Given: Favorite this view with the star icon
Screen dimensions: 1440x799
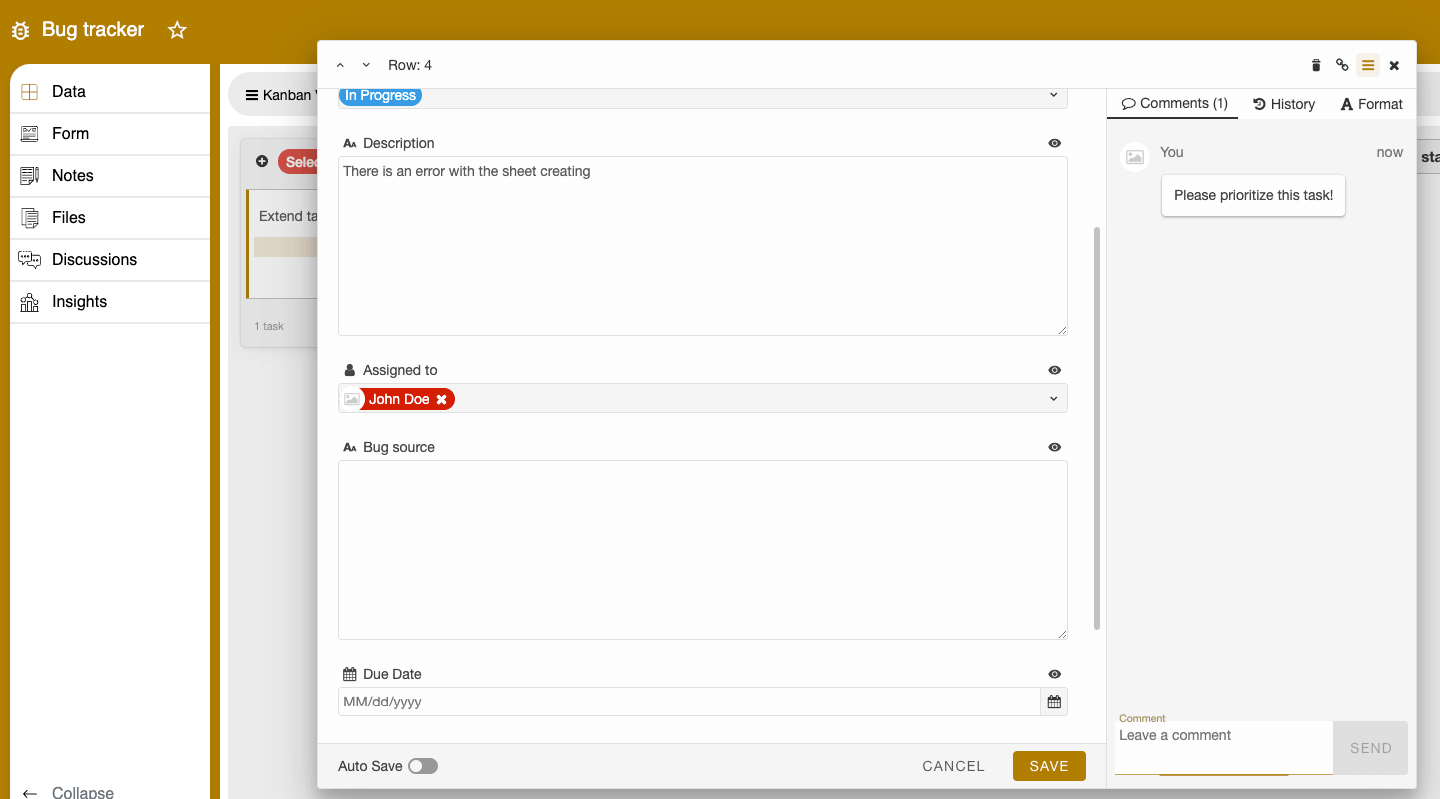Looking at the screenshot, I should click(x=177, y=30).
